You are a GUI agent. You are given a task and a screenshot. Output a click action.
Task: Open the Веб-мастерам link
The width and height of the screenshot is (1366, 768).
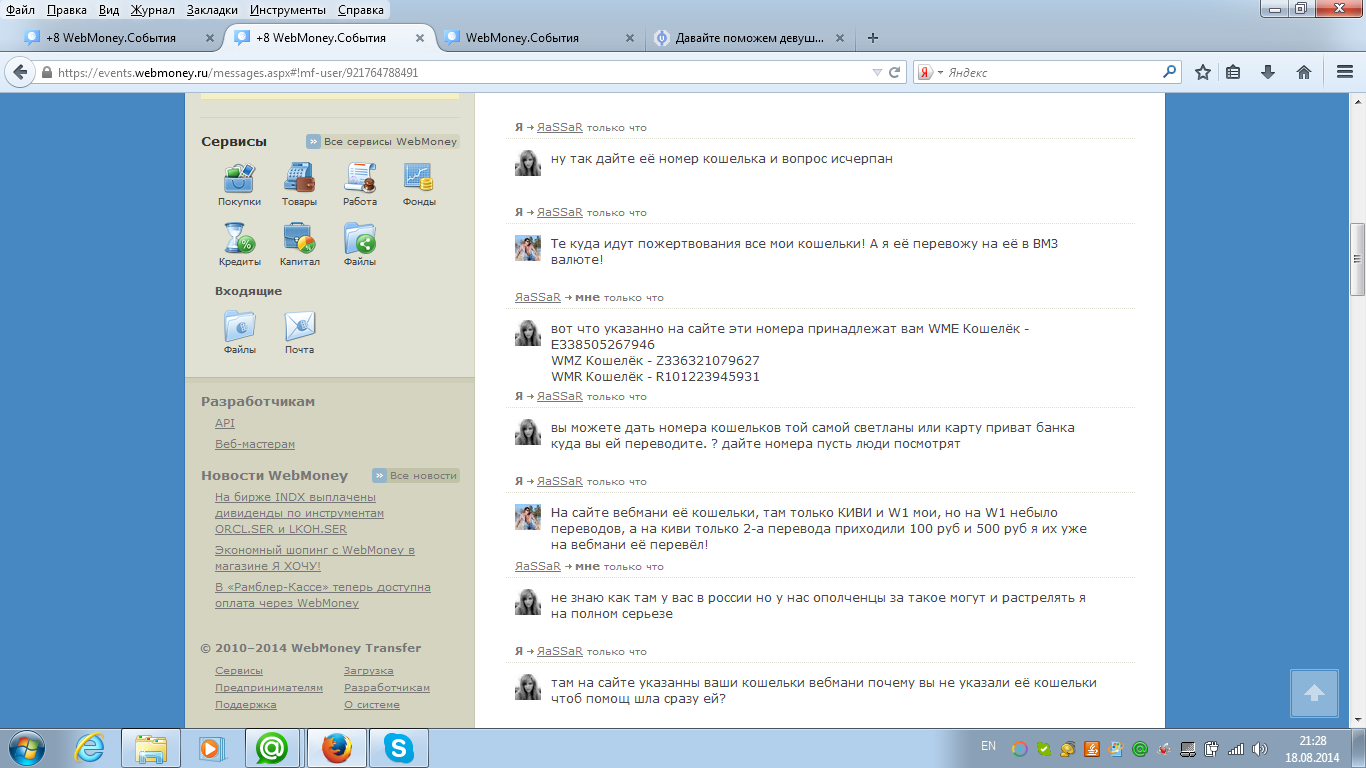click(255, 444)
